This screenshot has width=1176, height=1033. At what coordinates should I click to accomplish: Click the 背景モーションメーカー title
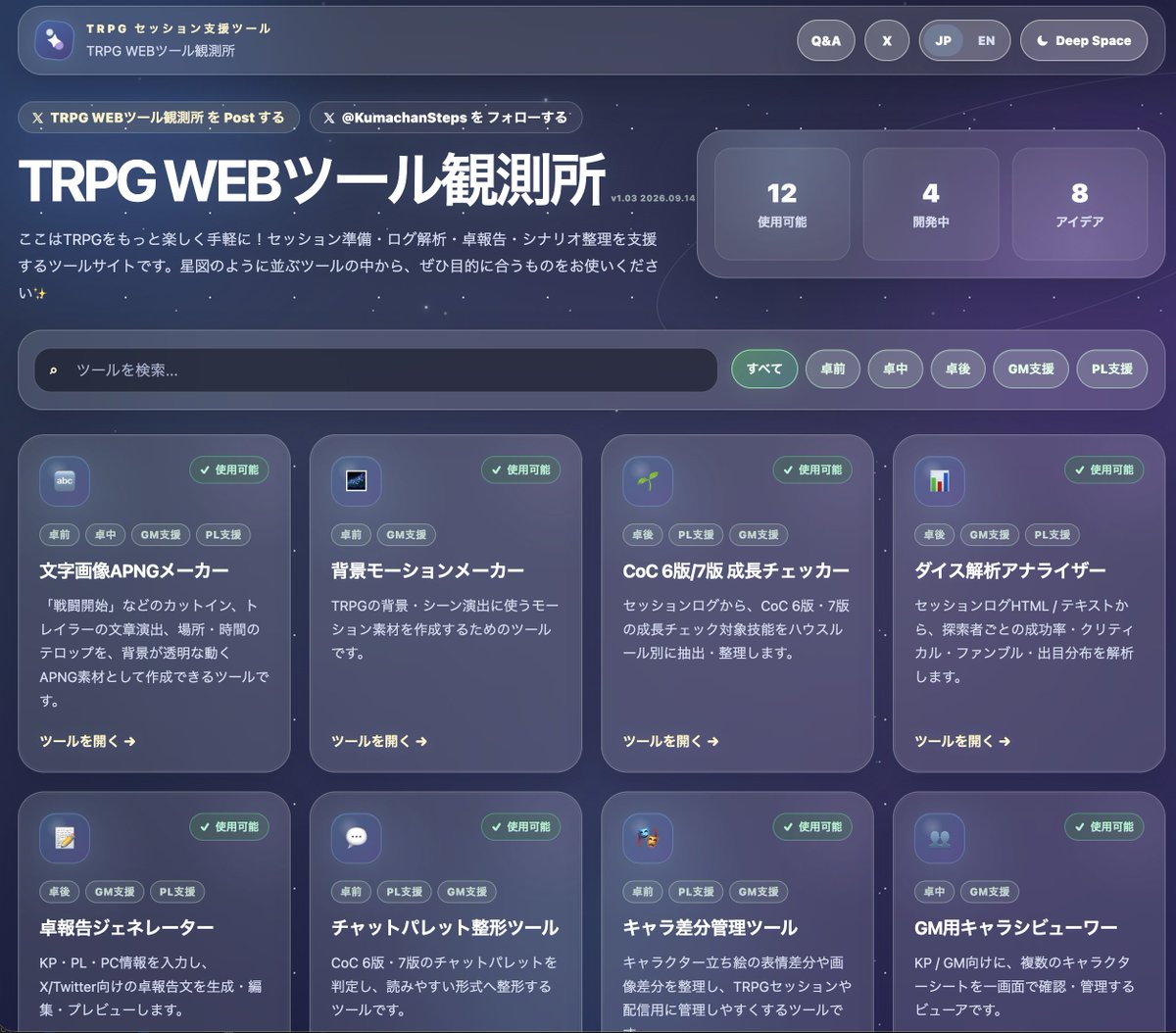(428, 571)
